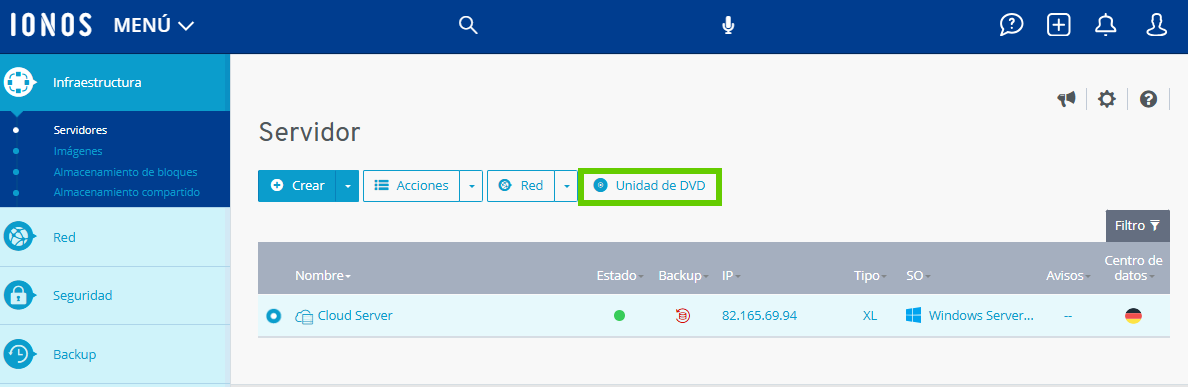Click the Acciones button

[x=411, y=186]
